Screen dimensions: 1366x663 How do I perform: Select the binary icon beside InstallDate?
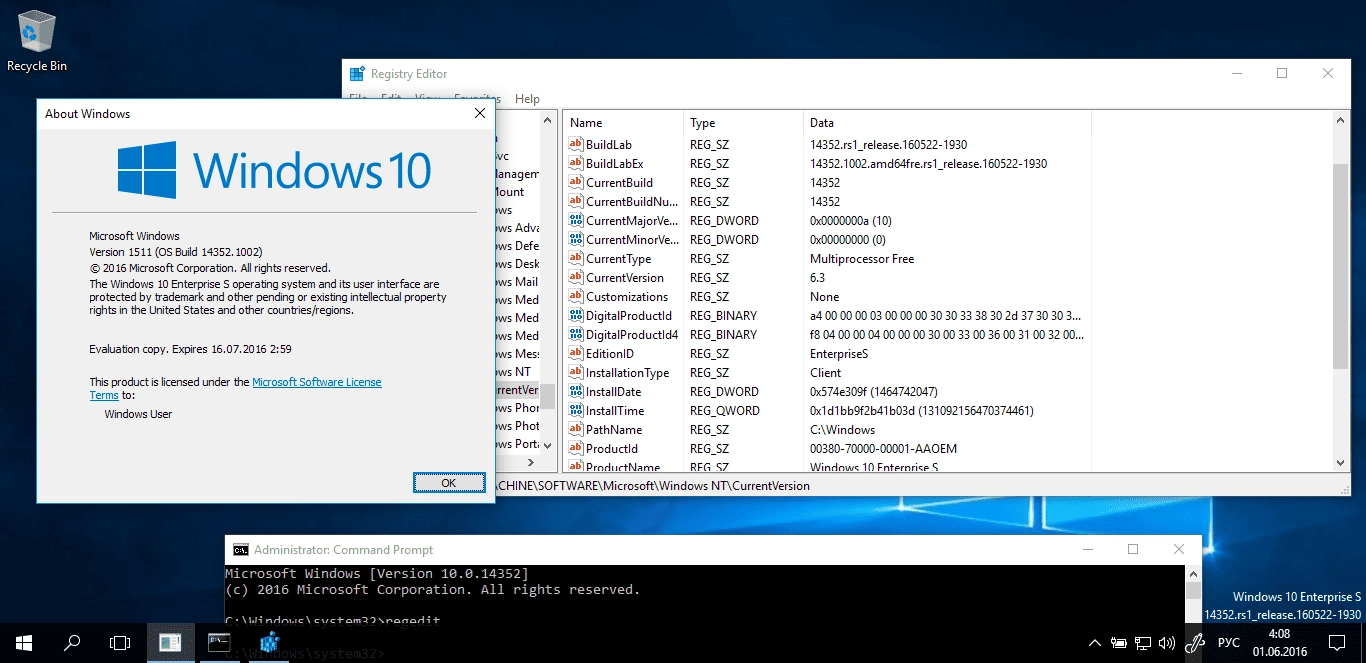pyautogui.click(x=576, y=391)
